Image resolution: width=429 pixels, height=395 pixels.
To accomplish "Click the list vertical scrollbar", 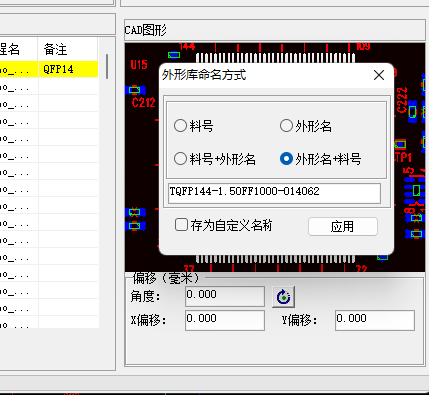I will (107, 67).
